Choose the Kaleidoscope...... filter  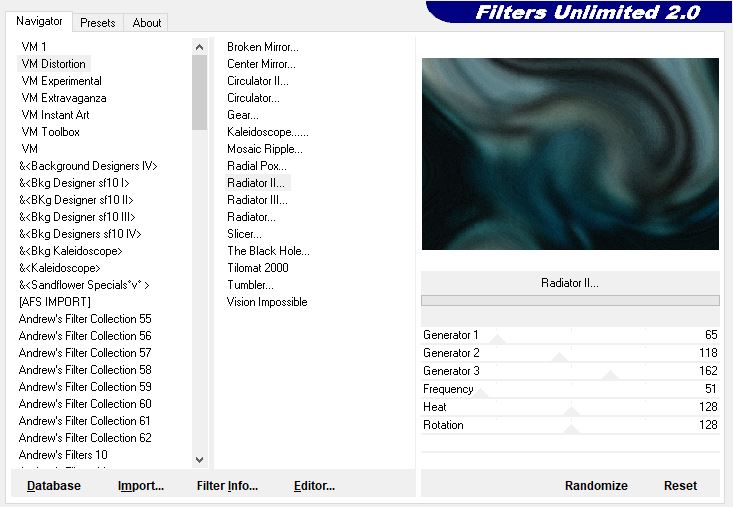pyautogui.click(x=268, y=132)
